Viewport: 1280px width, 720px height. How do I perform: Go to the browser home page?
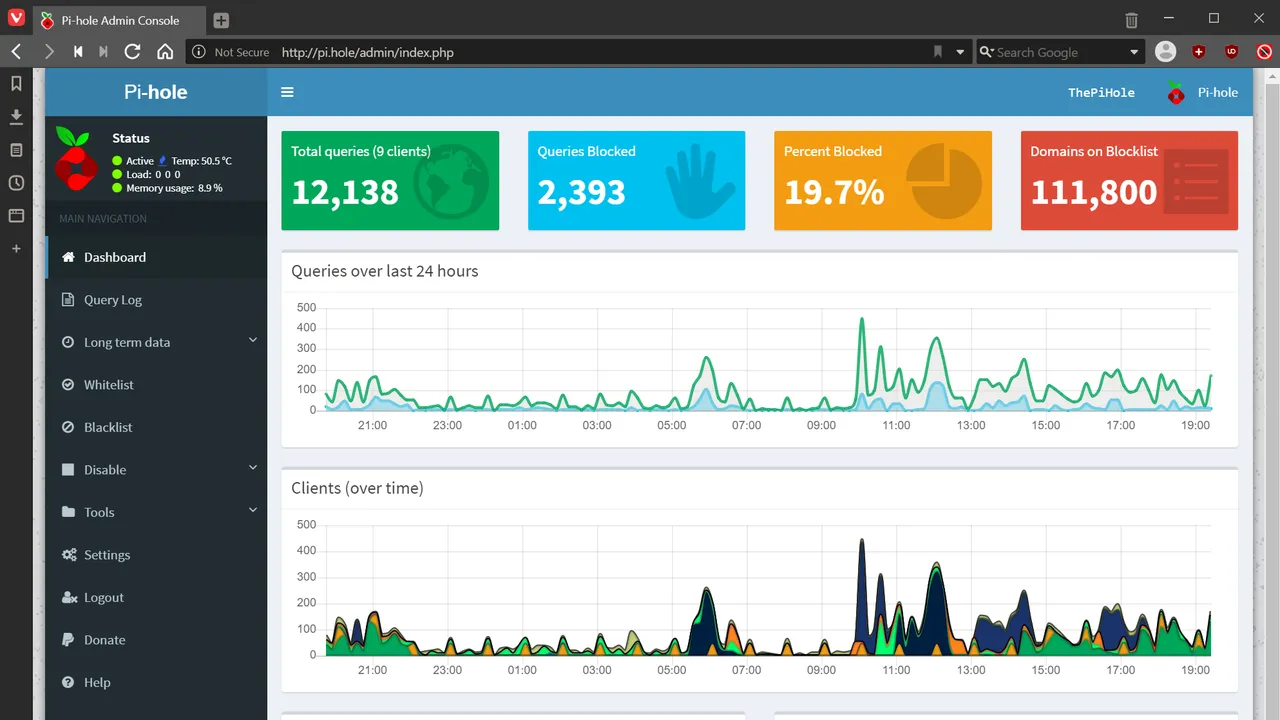click(x=165, y=52)
